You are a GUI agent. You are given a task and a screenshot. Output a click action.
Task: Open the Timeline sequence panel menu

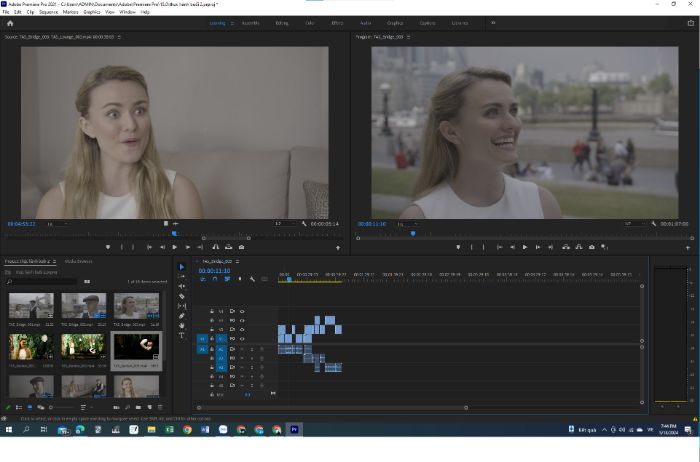point(238,261)
